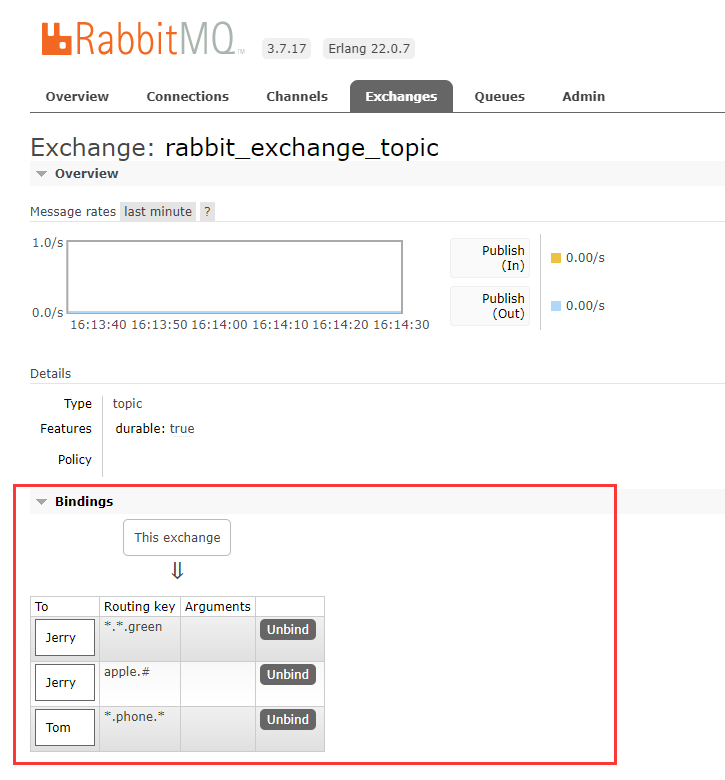Open the Jerry queue bound to apple.#
725x780 pixels.
coord(65,682)
